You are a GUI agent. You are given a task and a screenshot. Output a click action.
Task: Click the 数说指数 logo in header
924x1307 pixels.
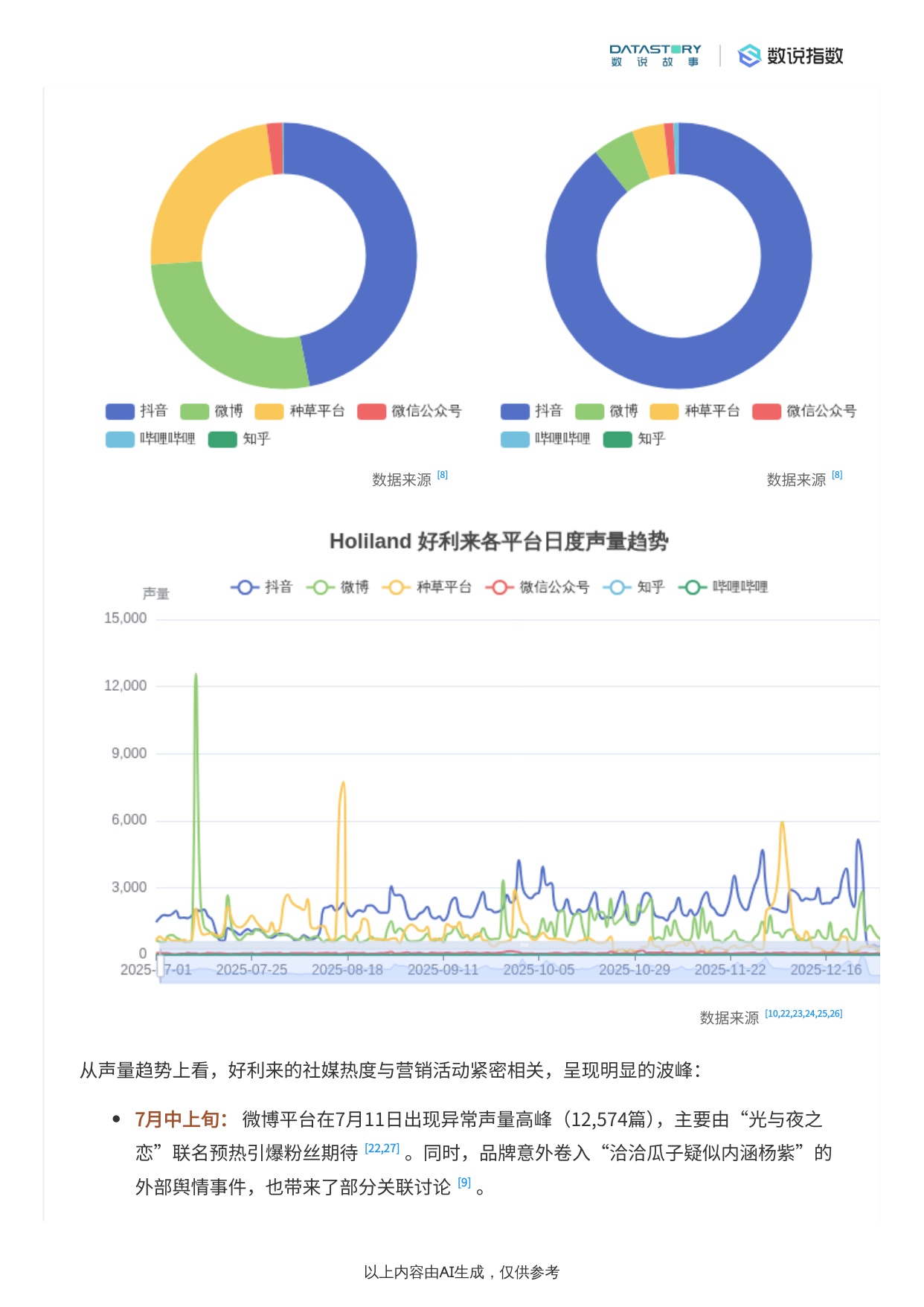(x=790, y=56)
